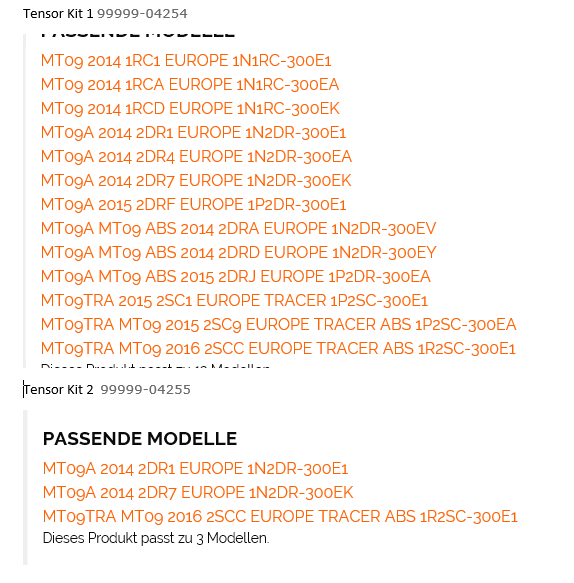Viewport: 574px width, 583px height.
Task: Open MT09 2014 1RCD EUROPE 1N1RC-300EK link
Action: (x=190, y=109)
